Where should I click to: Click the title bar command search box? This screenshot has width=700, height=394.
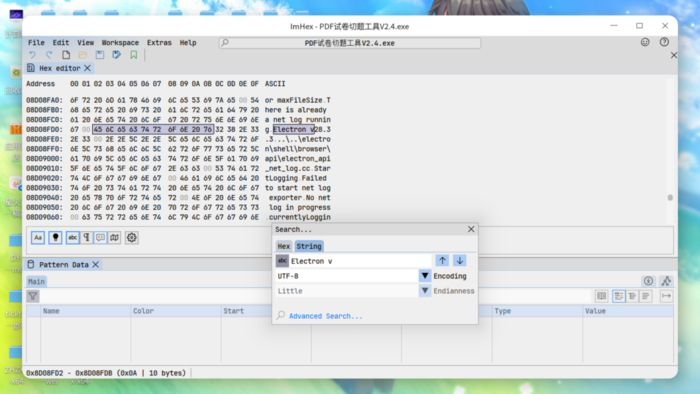pos(350,43)
